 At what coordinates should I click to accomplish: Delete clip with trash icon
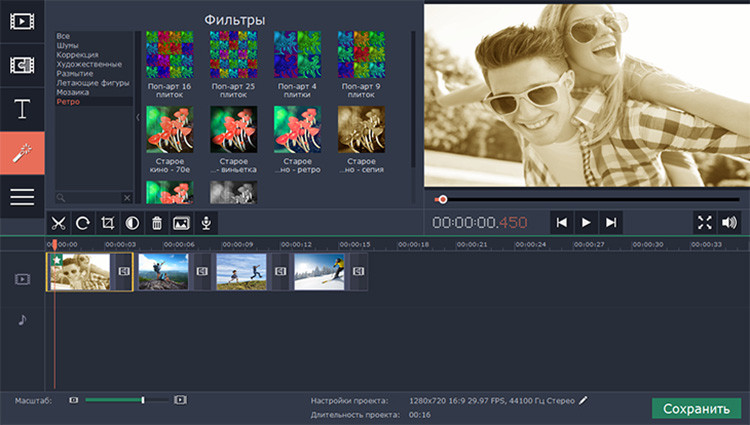(157, 223)
